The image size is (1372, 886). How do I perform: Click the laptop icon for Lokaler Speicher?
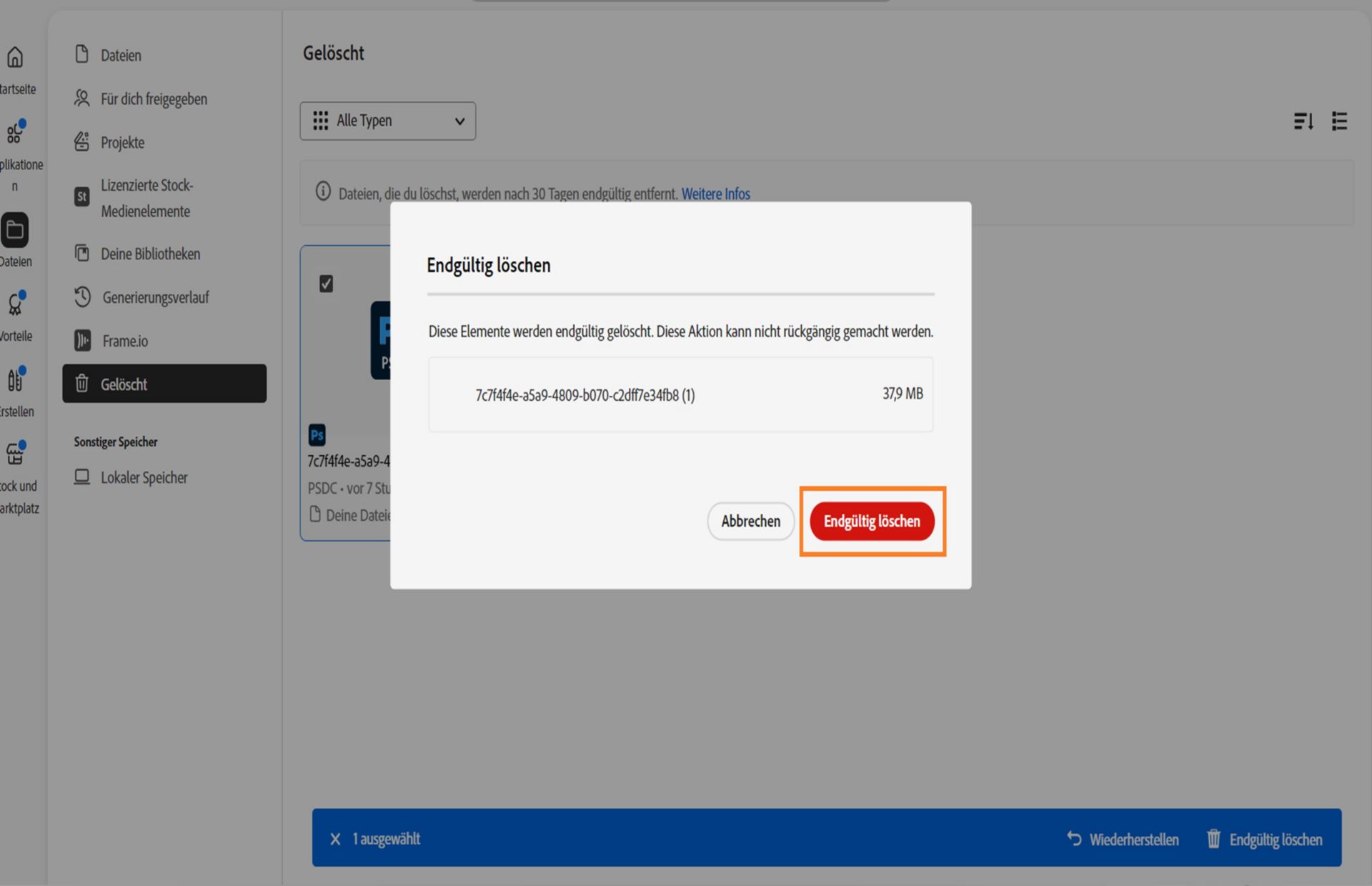82,477
